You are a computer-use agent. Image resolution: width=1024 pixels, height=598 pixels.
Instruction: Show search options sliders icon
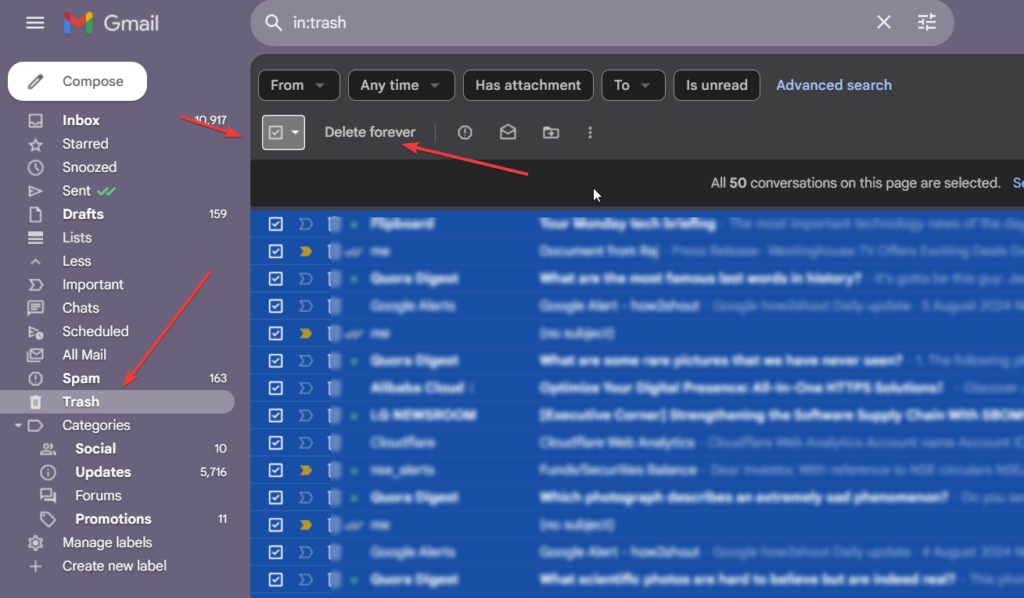tap(927, 23)
